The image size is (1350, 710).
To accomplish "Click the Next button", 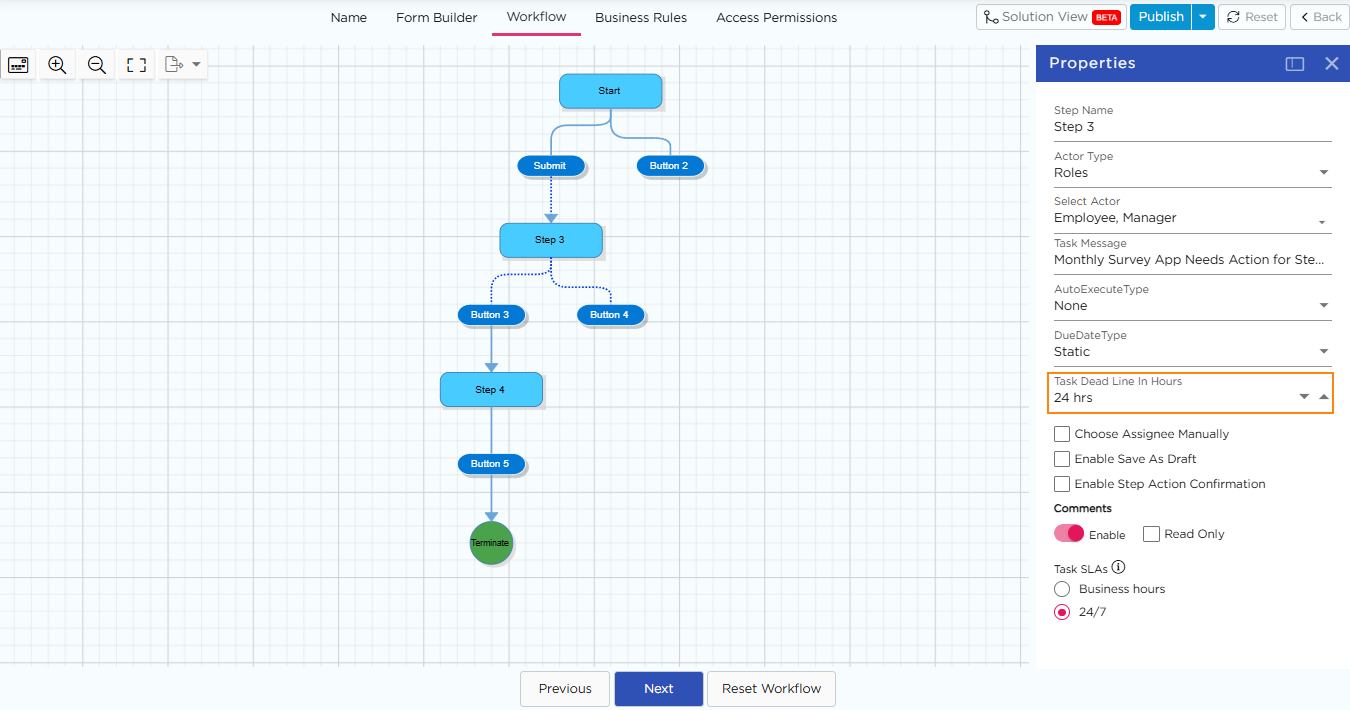I will coord(658,688).
